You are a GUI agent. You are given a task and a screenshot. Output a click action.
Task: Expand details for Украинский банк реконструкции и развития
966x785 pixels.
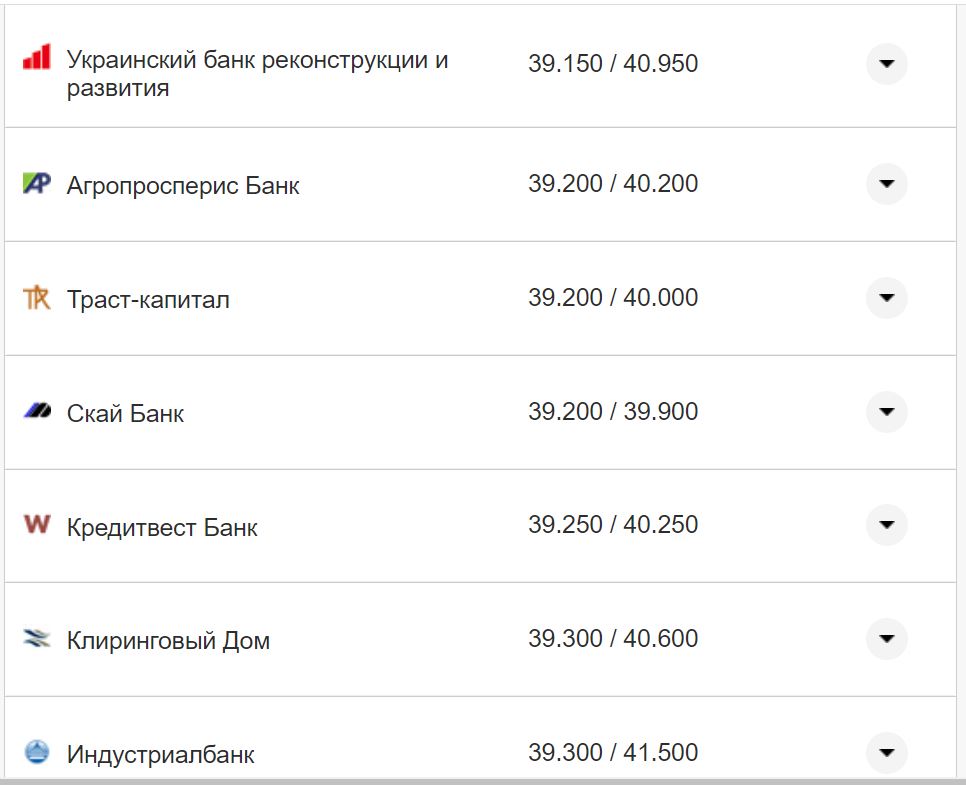pyautogui.click(x=886, y=63)
